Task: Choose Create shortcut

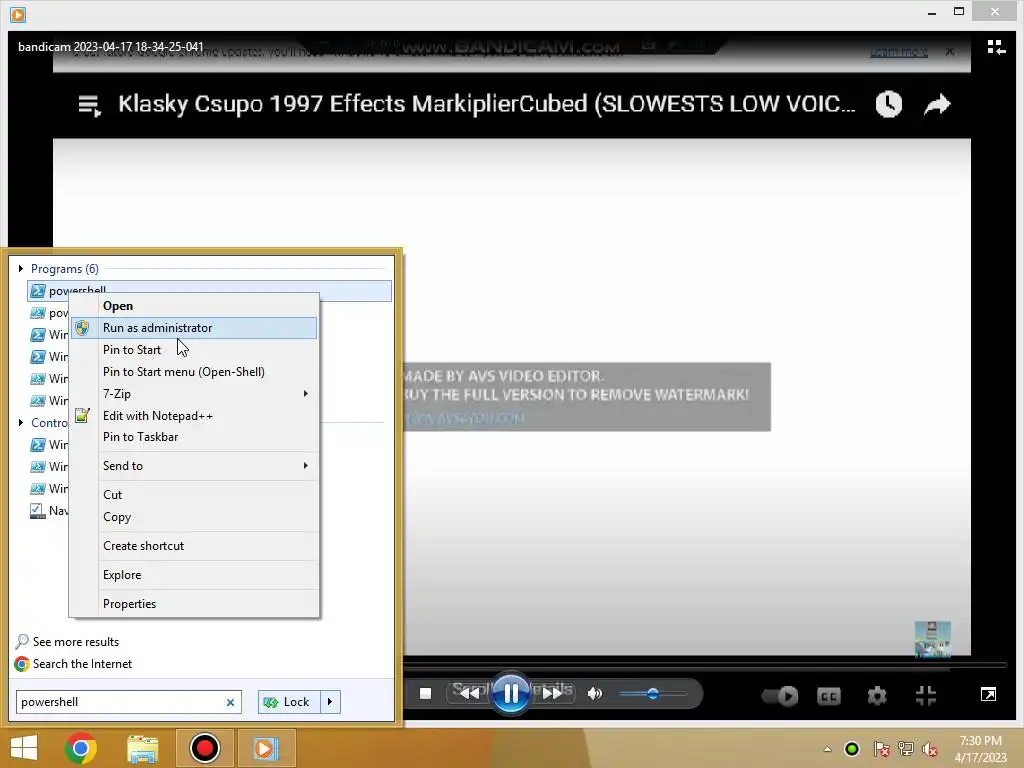Action: point(143,546)
